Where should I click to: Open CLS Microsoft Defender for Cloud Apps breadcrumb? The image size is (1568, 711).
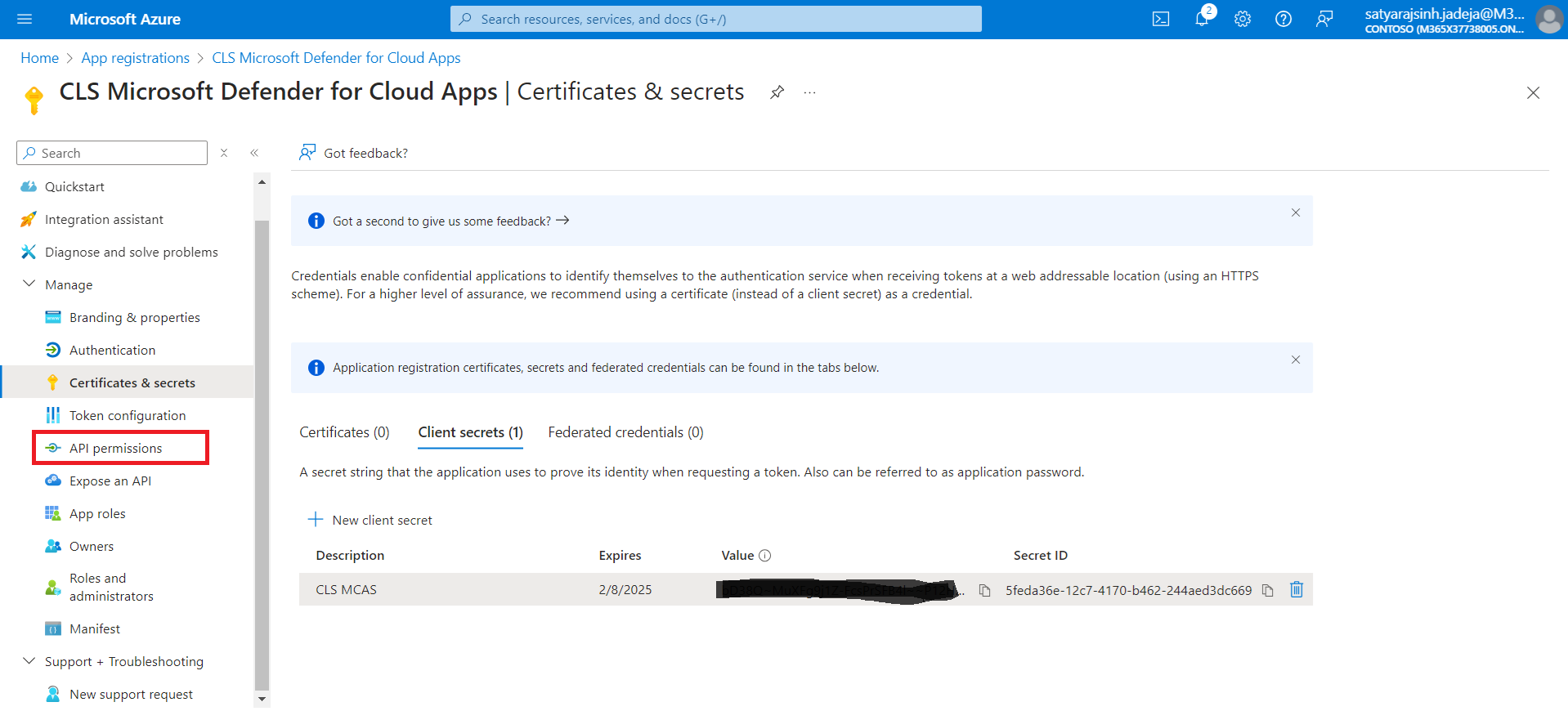point(336,58)
